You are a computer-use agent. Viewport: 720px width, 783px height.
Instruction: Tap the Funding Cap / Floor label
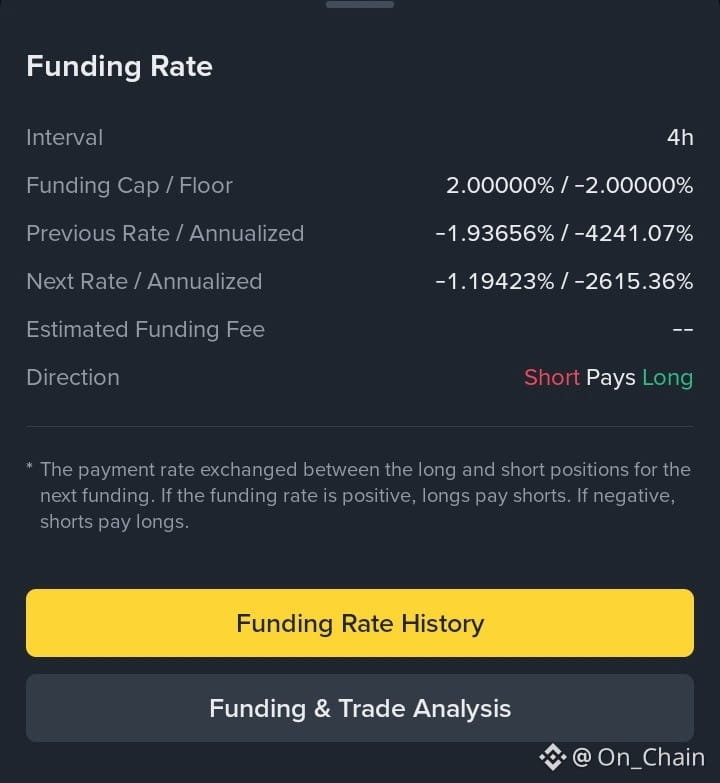[129, 186]
